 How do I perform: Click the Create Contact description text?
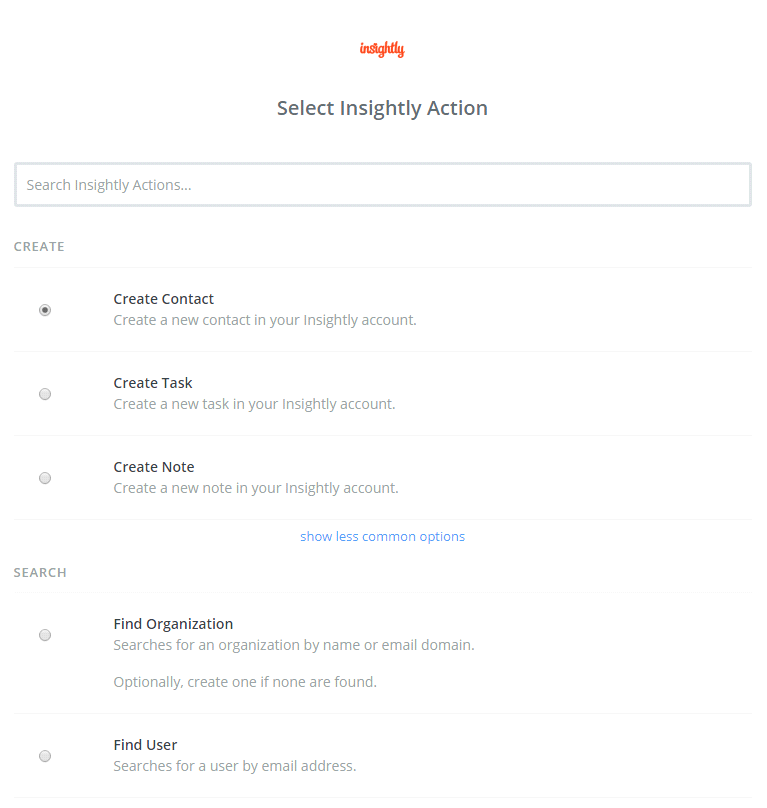pos(265,321)
